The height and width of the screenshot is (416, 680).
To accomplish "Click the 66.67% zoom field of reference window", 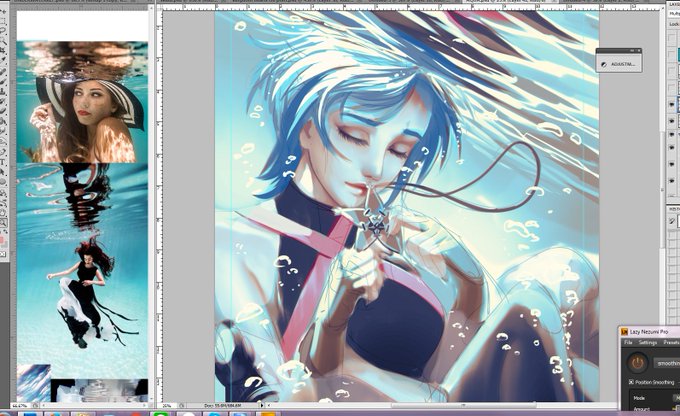I will (20, 406).
